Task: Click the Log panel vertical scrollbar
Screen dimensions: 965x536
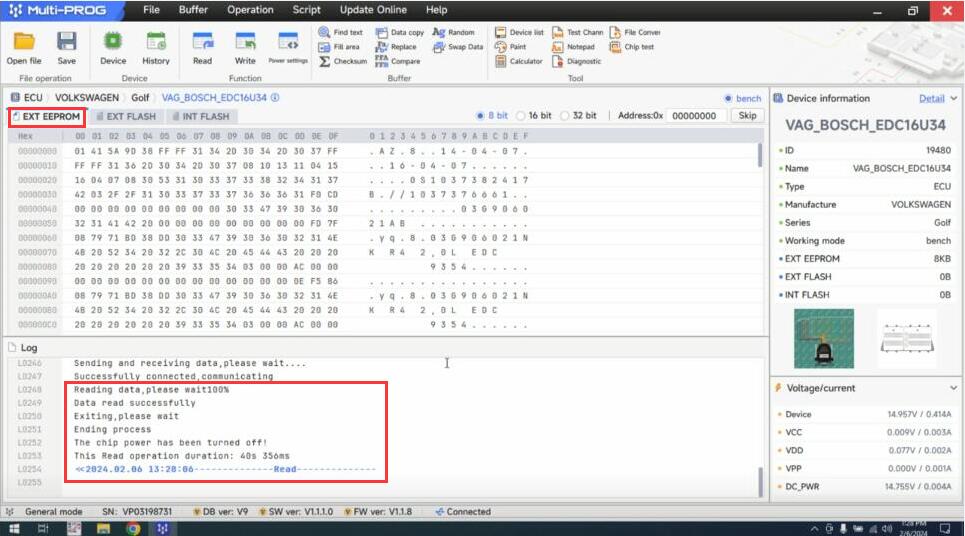Action: 761,481
